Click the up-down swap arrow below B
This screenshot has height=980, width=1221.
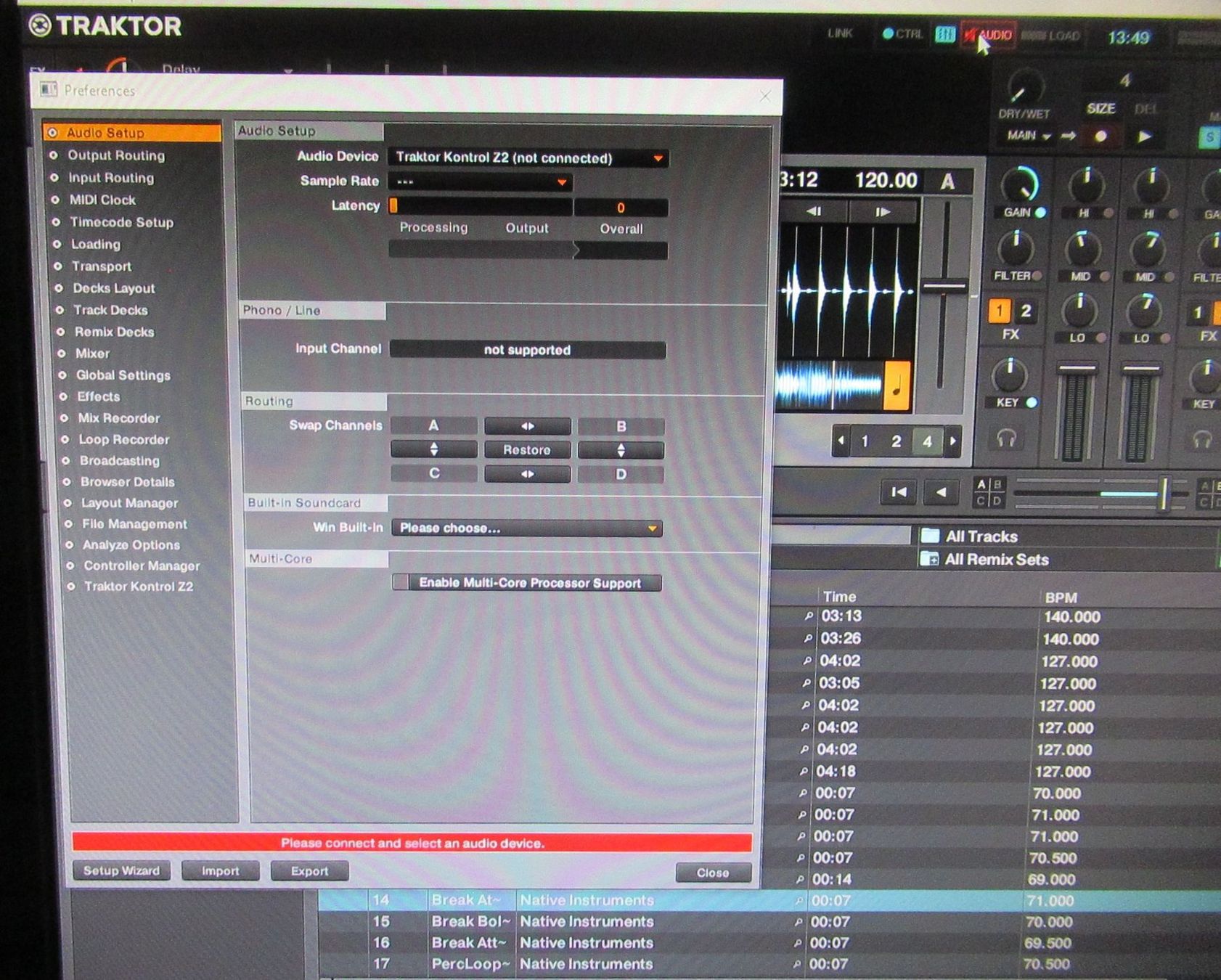(x=621, y=450)
